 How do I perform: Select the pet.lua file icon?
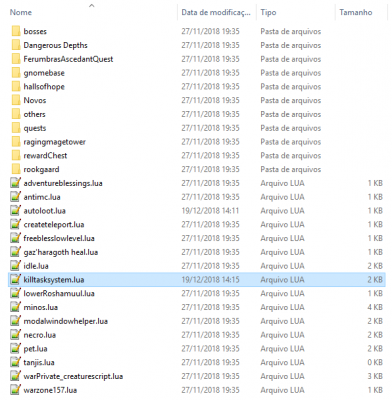[15, 349]
